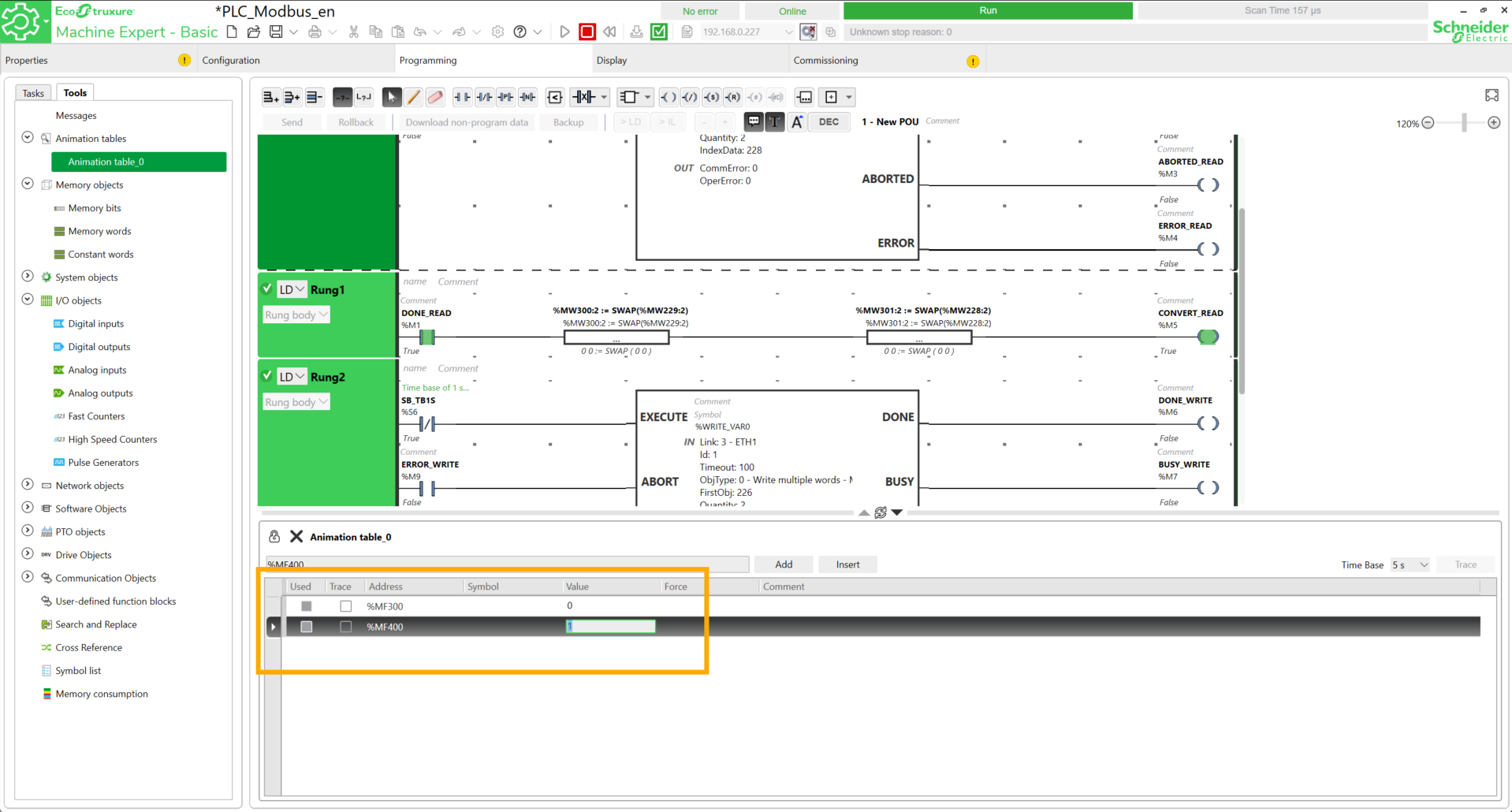Open the Time Base 5 s dropdown
1512x812 pixels.
[x=1410, y=564]
